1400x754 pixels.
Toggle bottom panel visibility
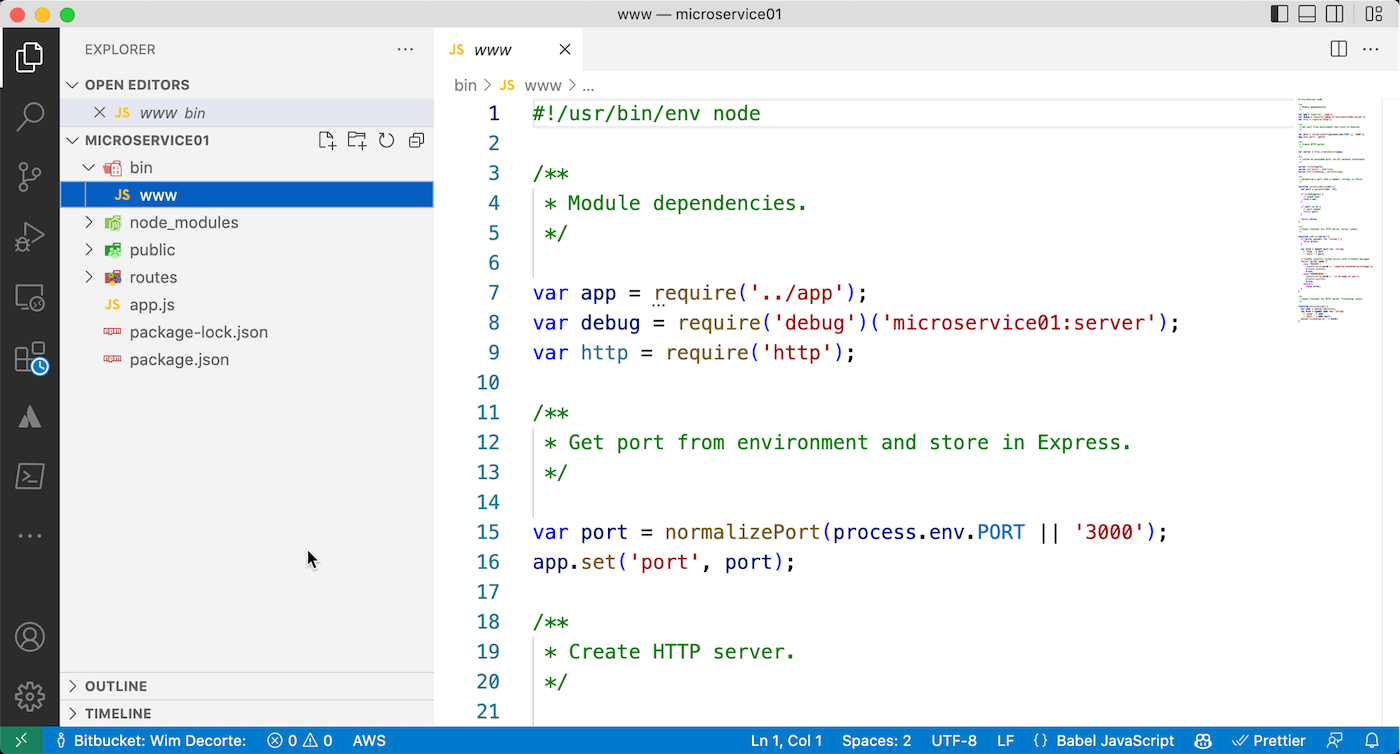[x=1307, y=14]
